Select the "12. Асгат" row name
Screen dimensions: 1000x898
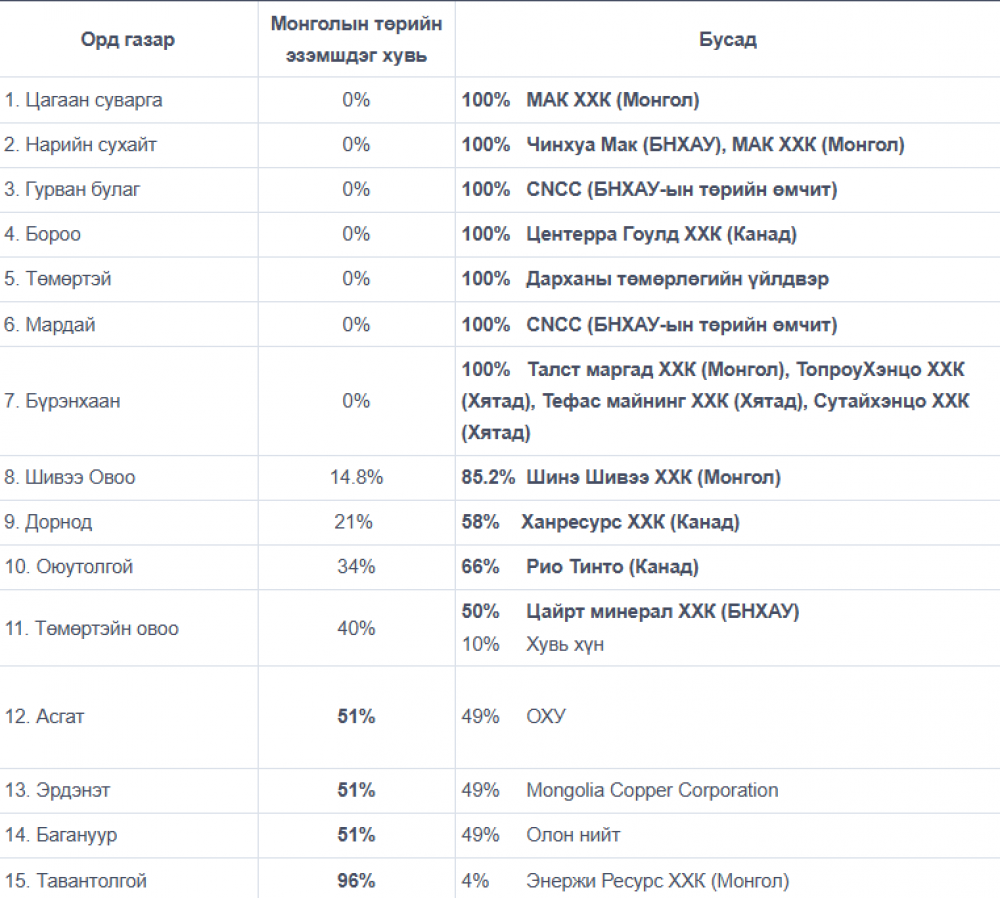45,717
